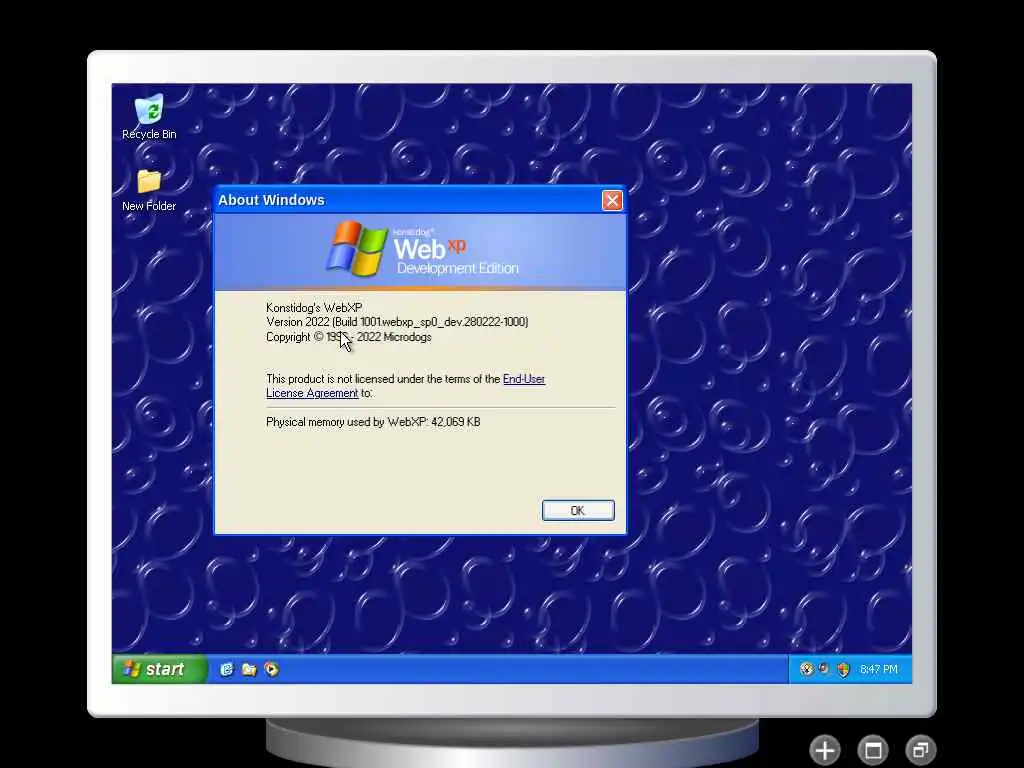The width and height of the screenshot is (1024, 768).
Task: Click OK in About Windows dialog
Action: coord(578,510)
